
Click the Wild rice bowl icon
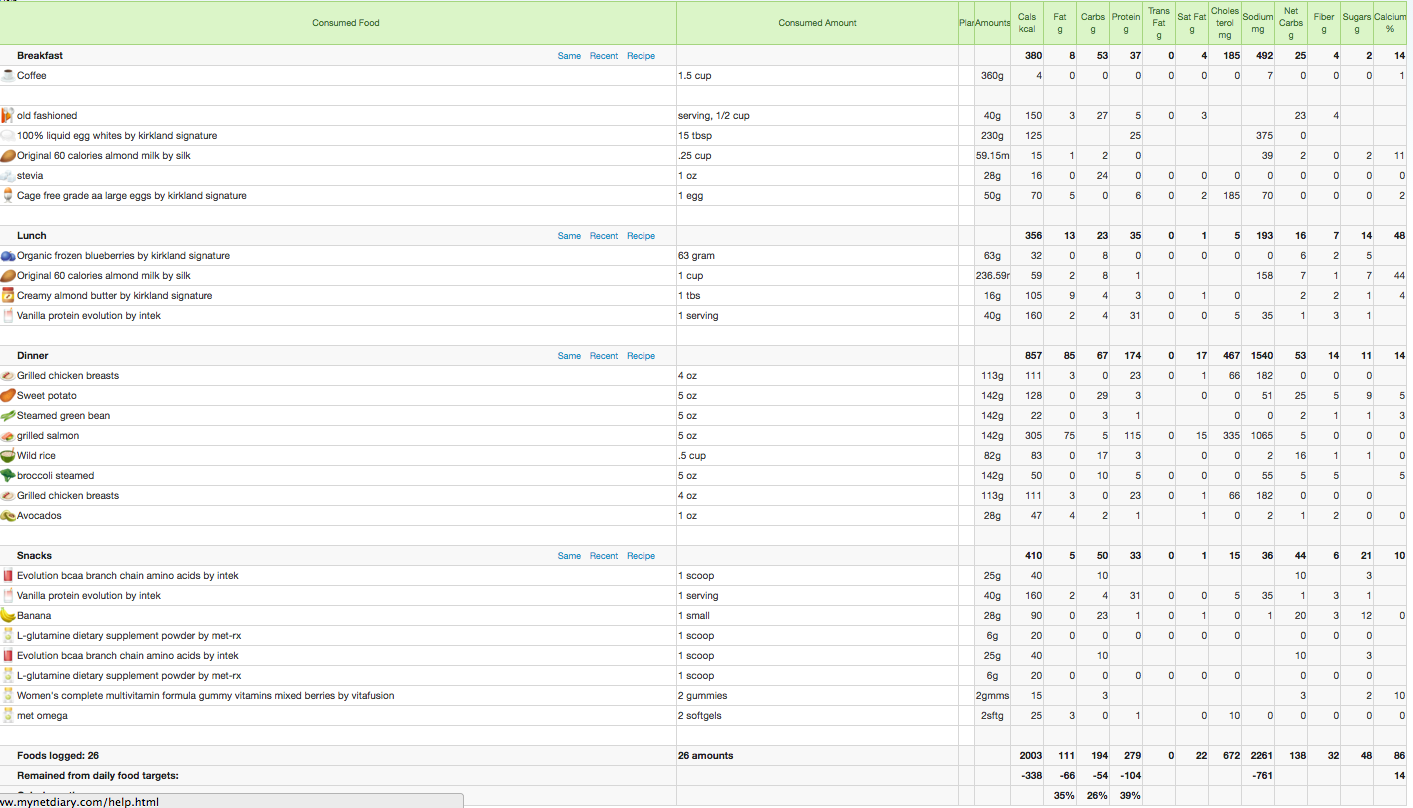(8, 456)
